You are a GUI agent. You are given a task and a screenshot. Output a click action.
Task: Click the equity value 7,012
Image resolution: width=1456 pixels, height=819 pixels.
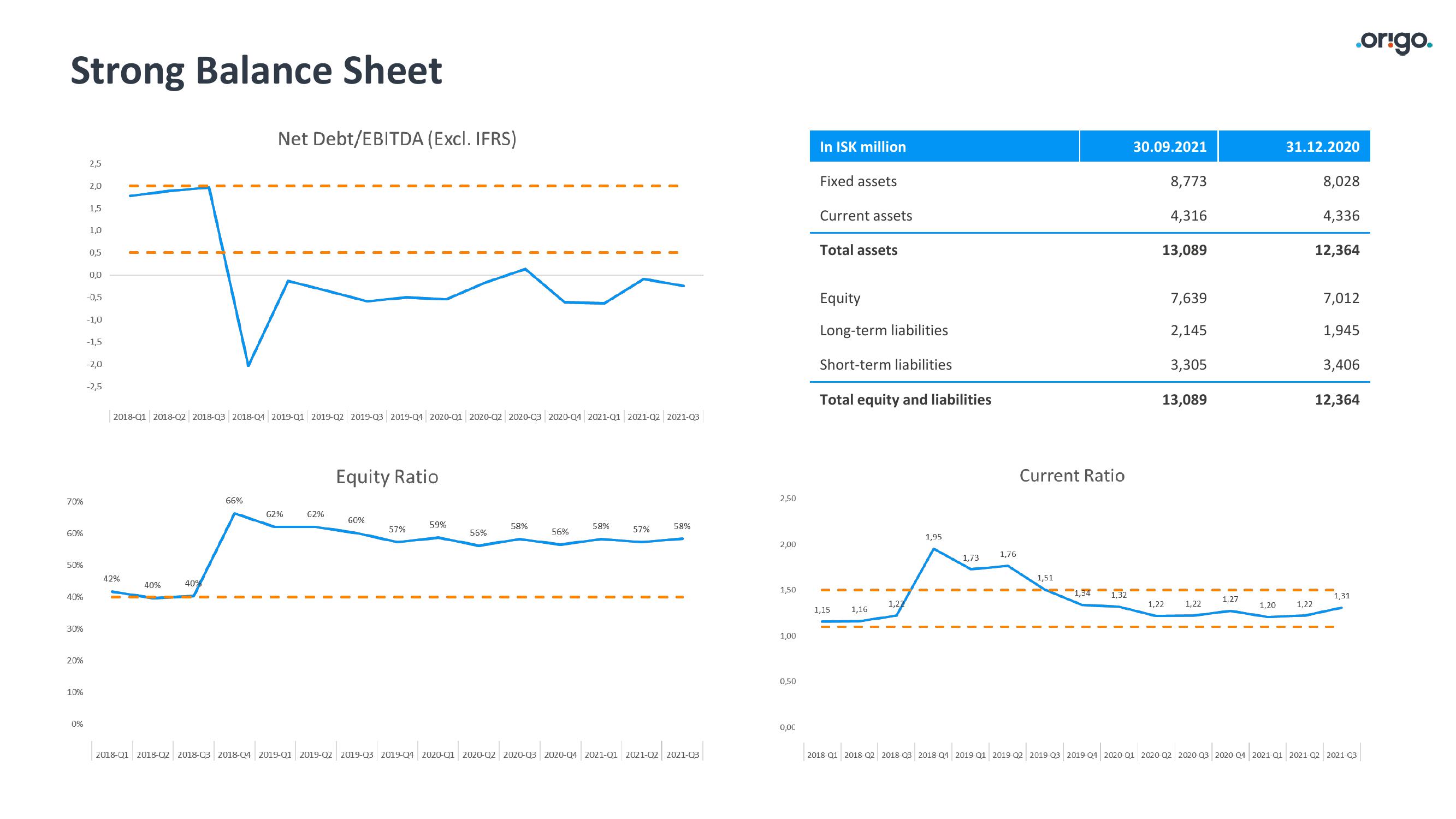tap(1341, 298)
